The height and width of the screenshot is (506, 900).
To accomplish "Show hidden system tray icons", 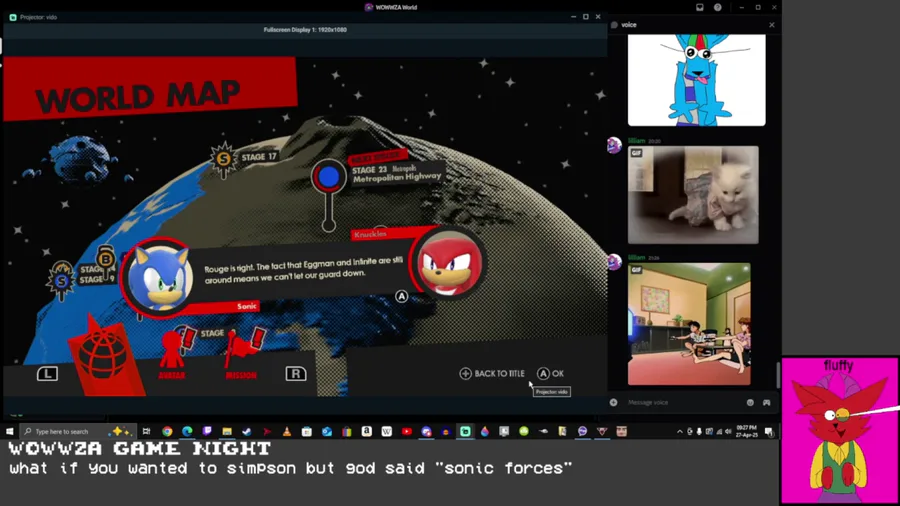I will coord(680,431).
